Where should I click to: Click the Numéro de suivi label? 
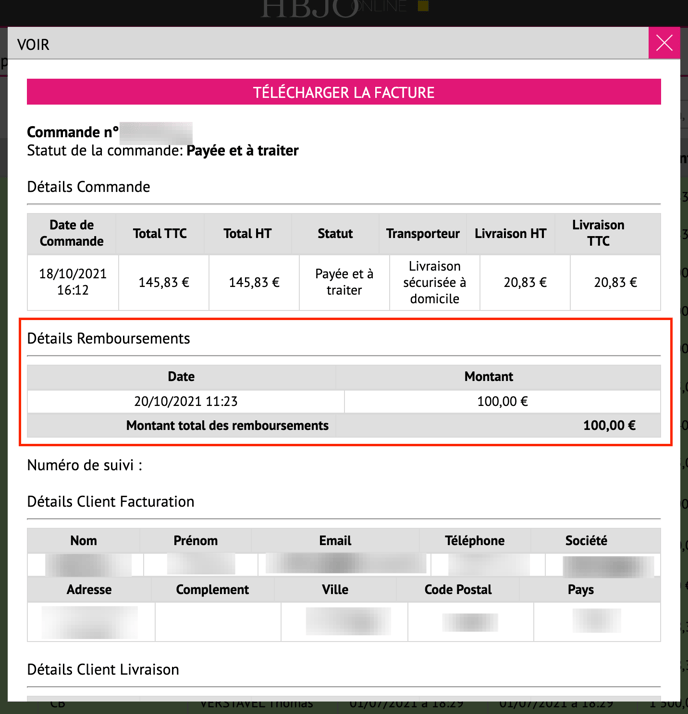coord(84,465)
